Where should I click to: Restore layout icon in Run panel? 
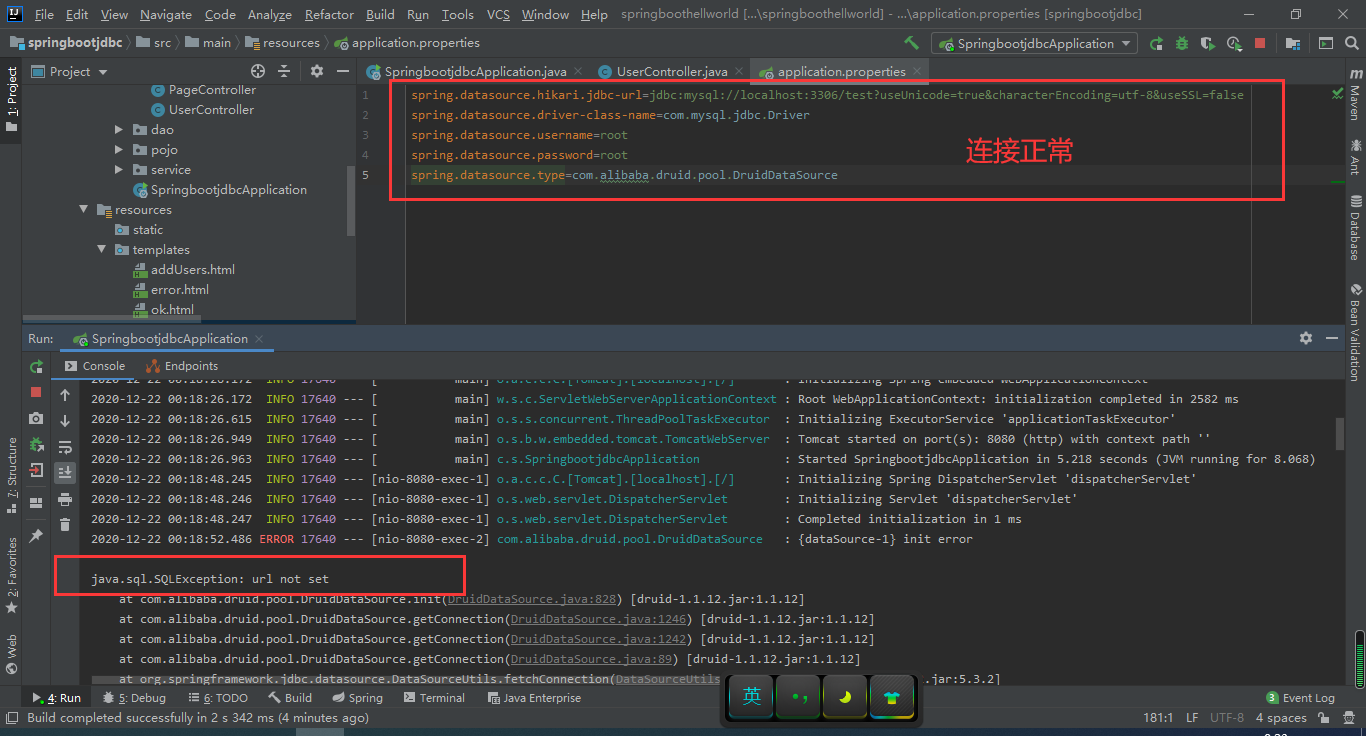[36, 503]
